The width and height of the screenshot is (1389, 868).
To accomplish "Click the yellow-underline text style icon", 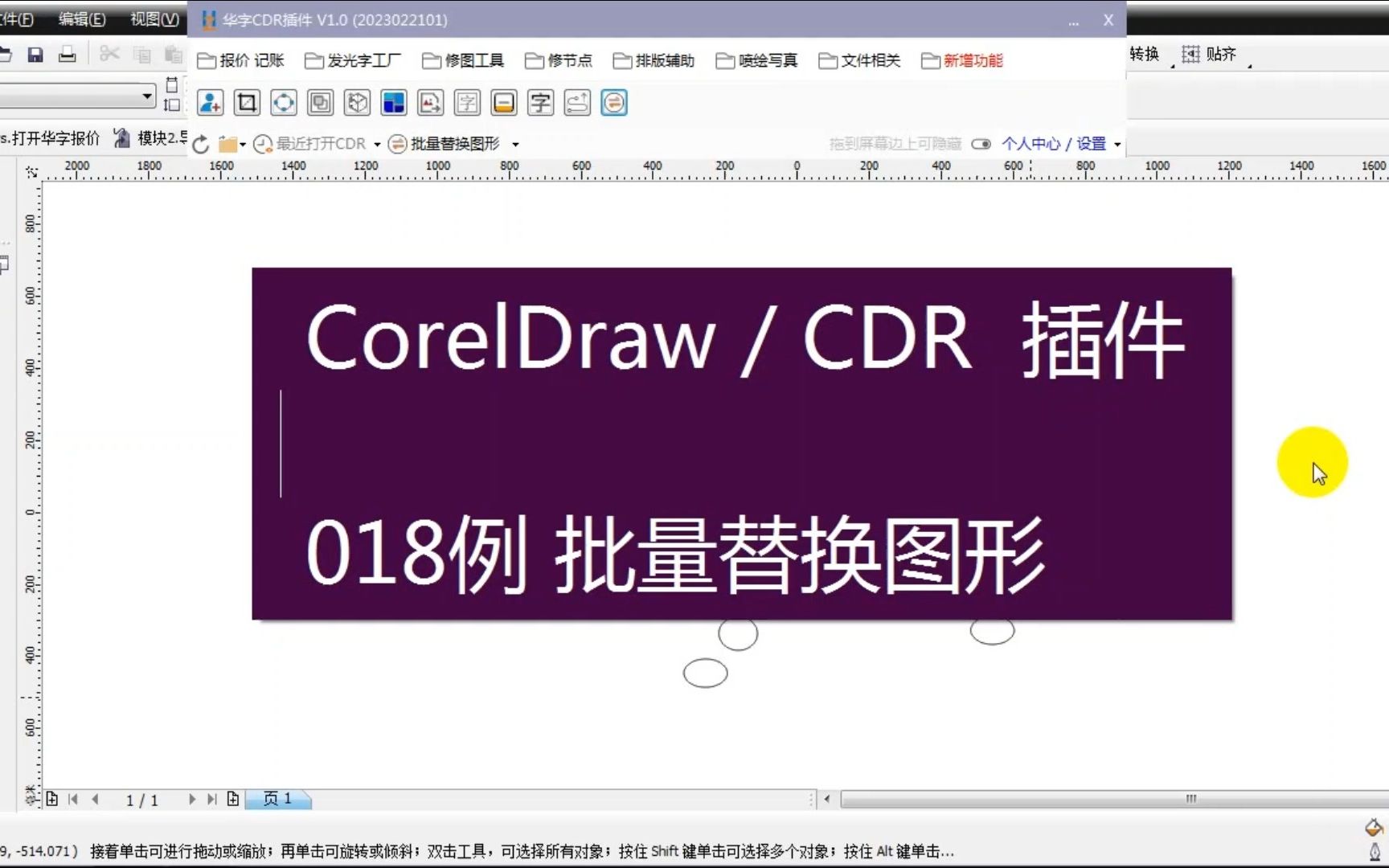I will tap(502, 103).
